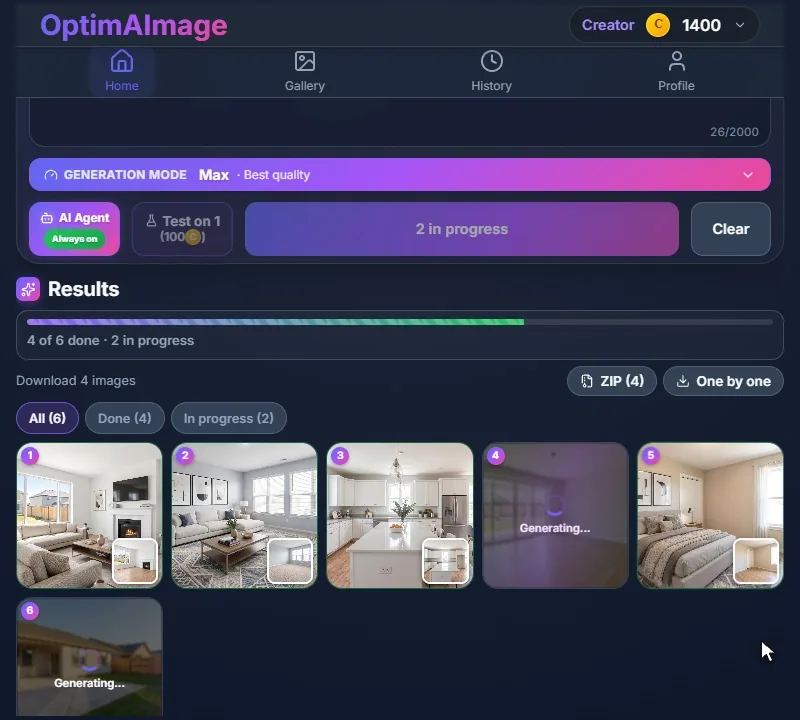Open the Gallery tab
Viewport: 800px width, 720px height.
click(305, 71)
